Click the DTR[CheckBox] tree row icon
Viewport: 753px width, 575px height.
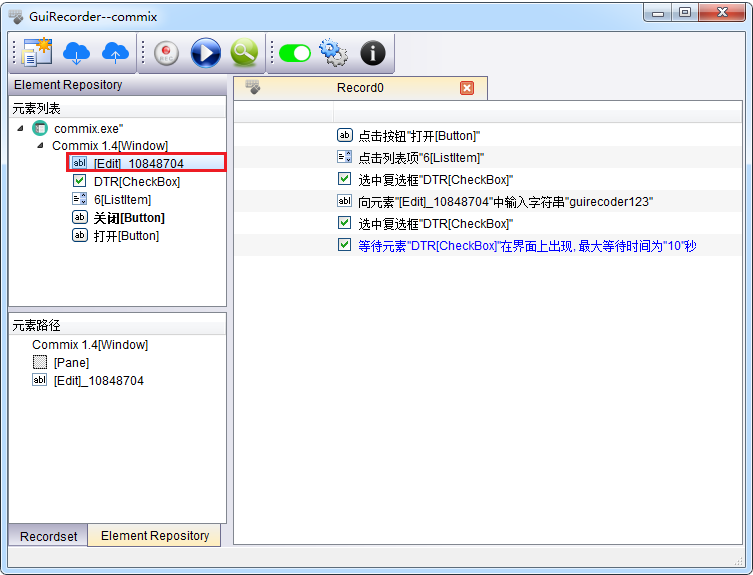[x=79, y=181]
